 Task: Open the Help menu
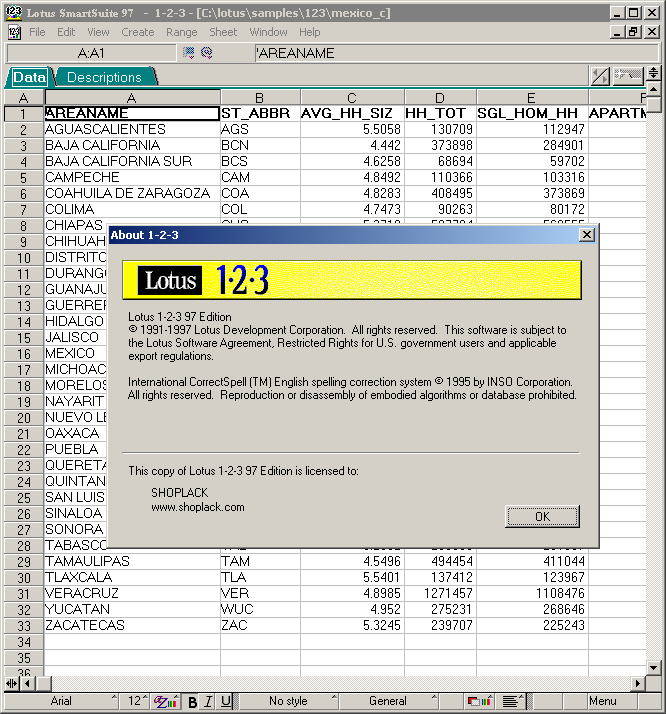(310, 32)
